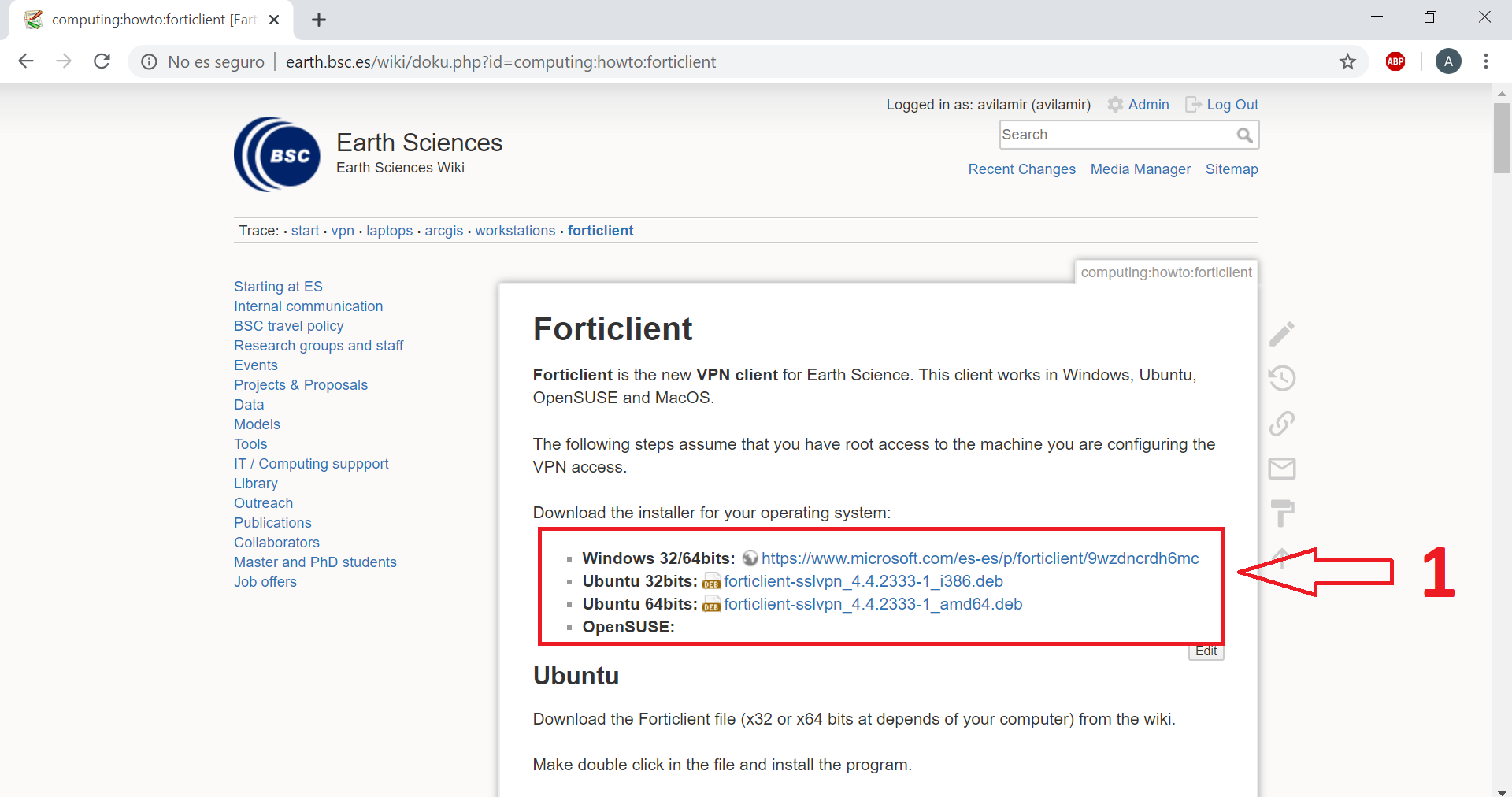
Task: Open old revisions history icon
Action: [x=1281, y=378]
